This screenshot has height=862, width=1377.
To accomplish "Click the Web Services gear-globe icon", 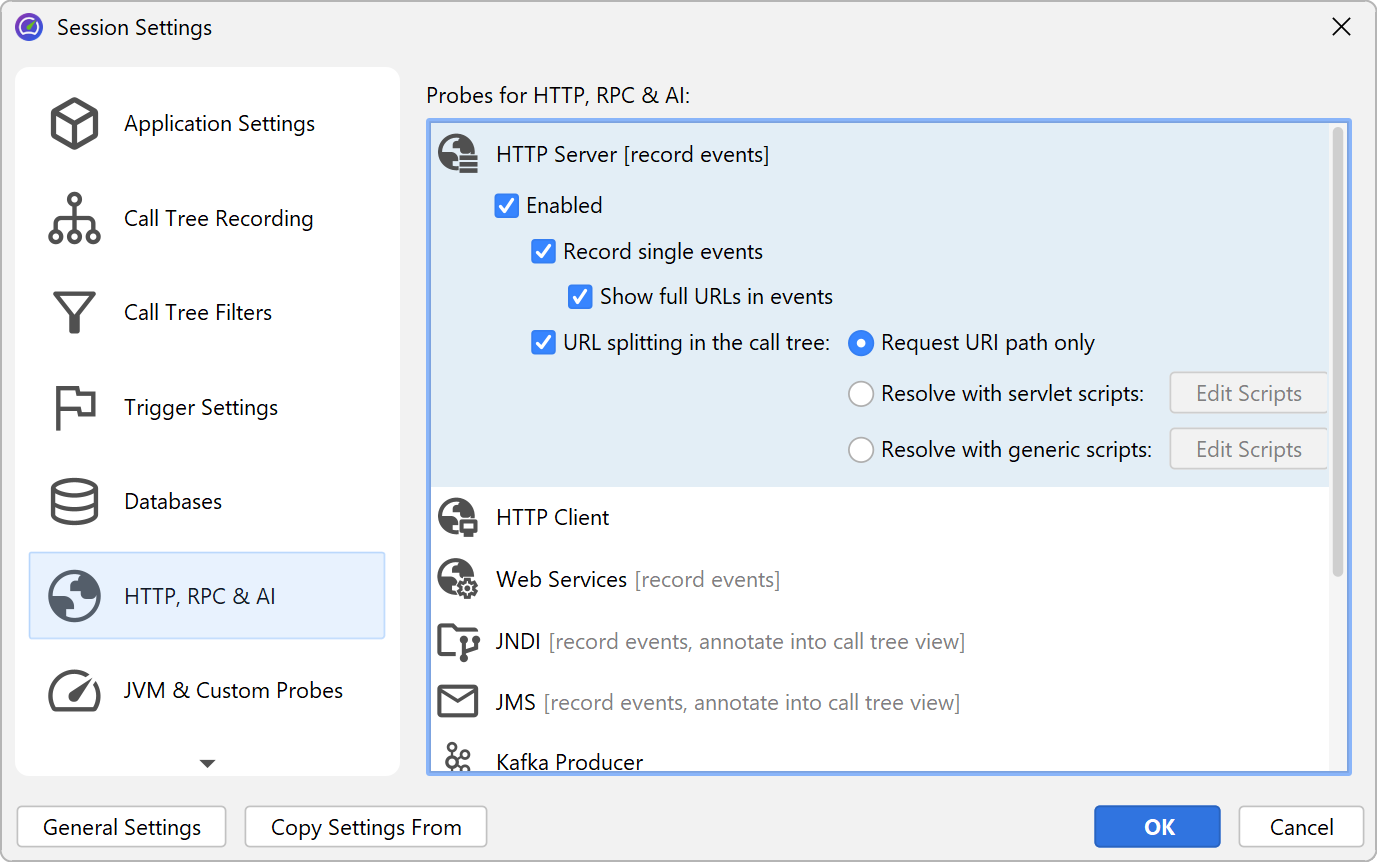I will click(x=458, y=580).
